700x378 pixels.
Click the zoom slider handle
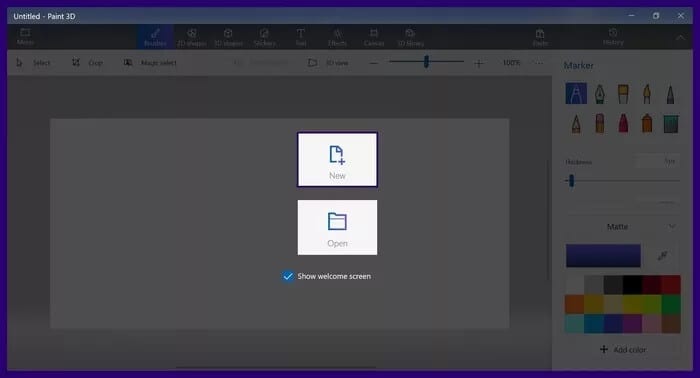tap(426, 62)
